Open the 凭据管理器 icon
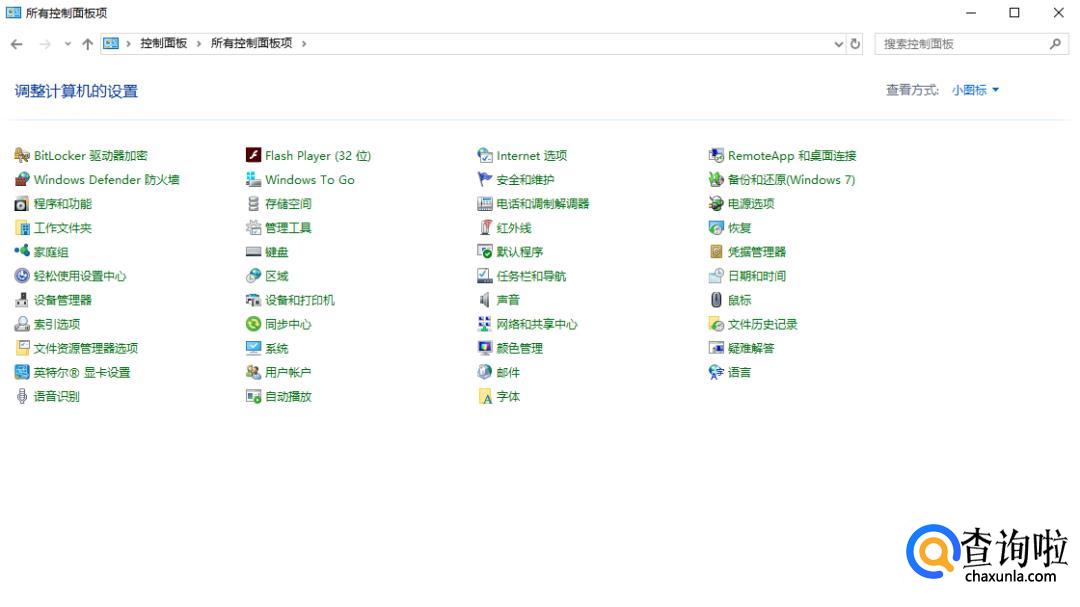Screen dimensions: 1080x607 point(716,252)
